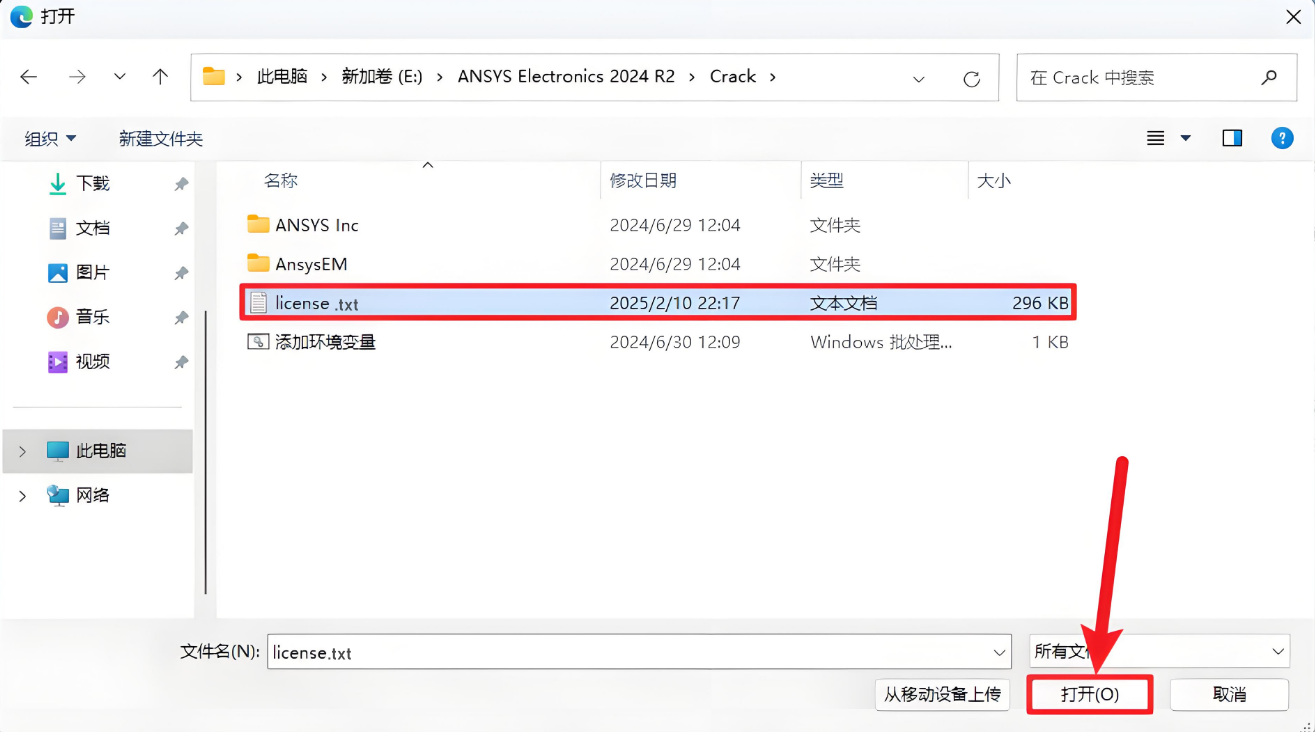The height and width of the screenshot is (732, 1315).
Task: Sort by 修改日期 column header
Action: (643, 180)
